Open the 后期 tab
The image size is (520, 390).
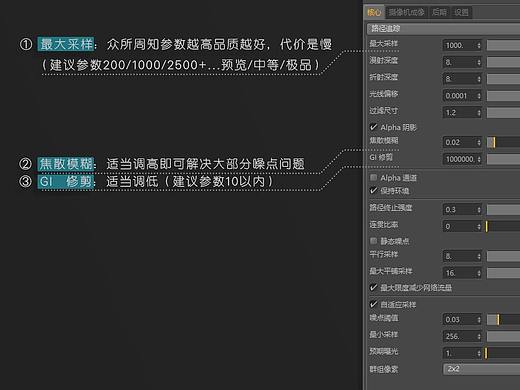(x=439, y=13)
